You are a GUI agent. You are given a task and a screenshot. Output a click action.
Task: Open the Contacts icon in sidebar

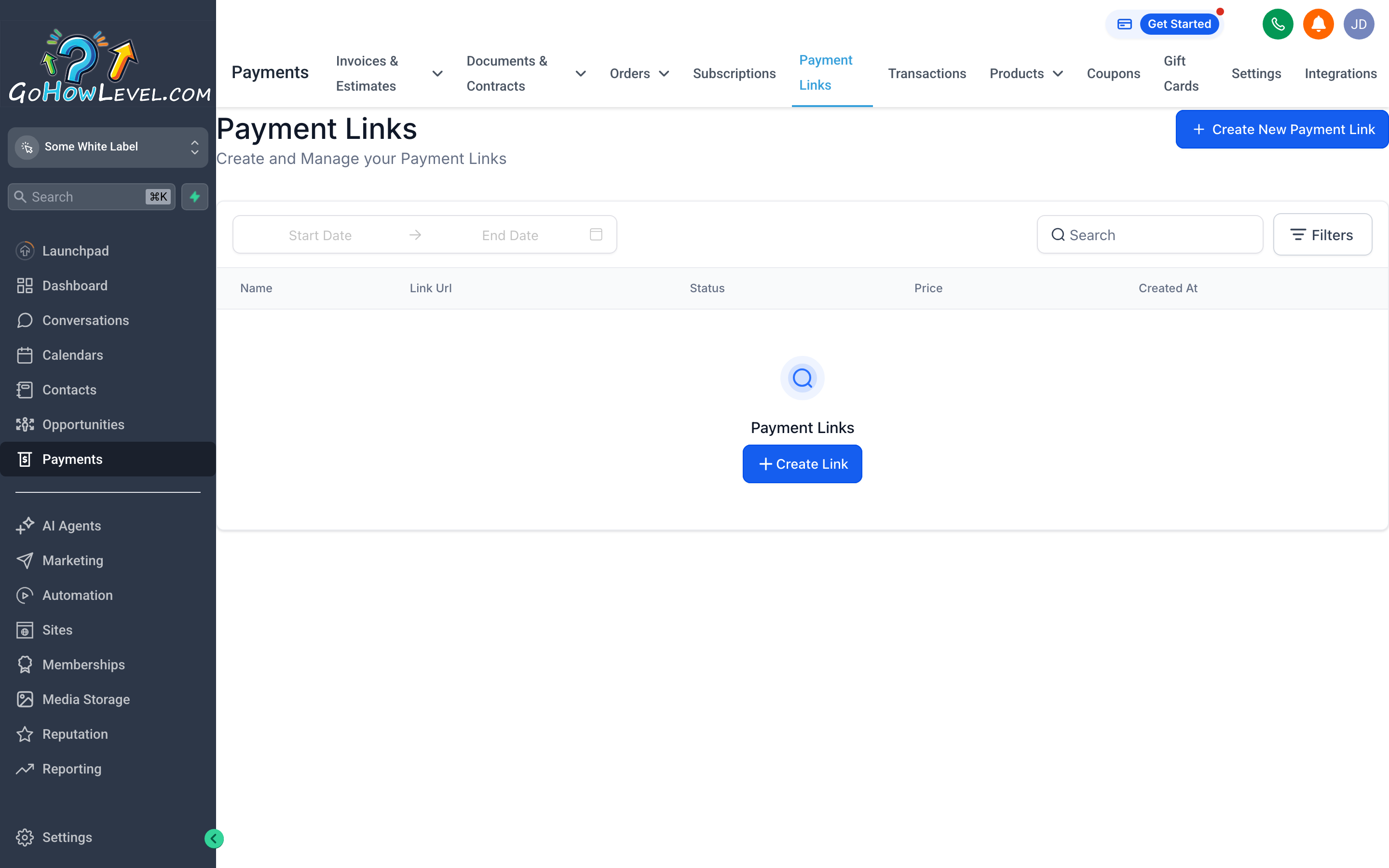[25, 390]
